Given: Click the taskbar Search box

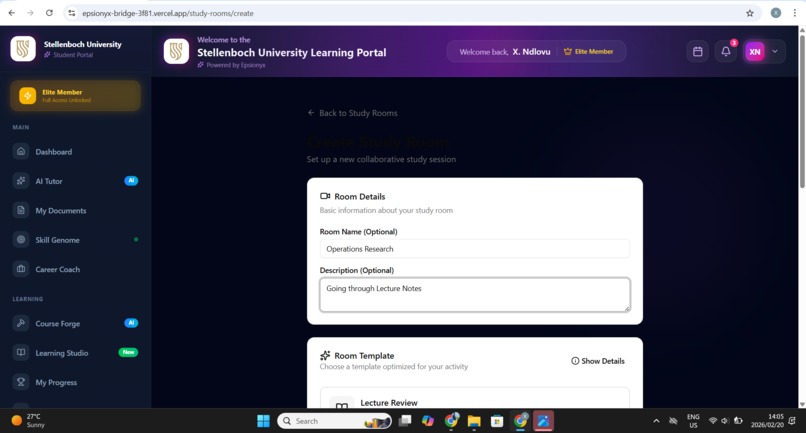Looking at the screenshot, I should tap(335, 421).
